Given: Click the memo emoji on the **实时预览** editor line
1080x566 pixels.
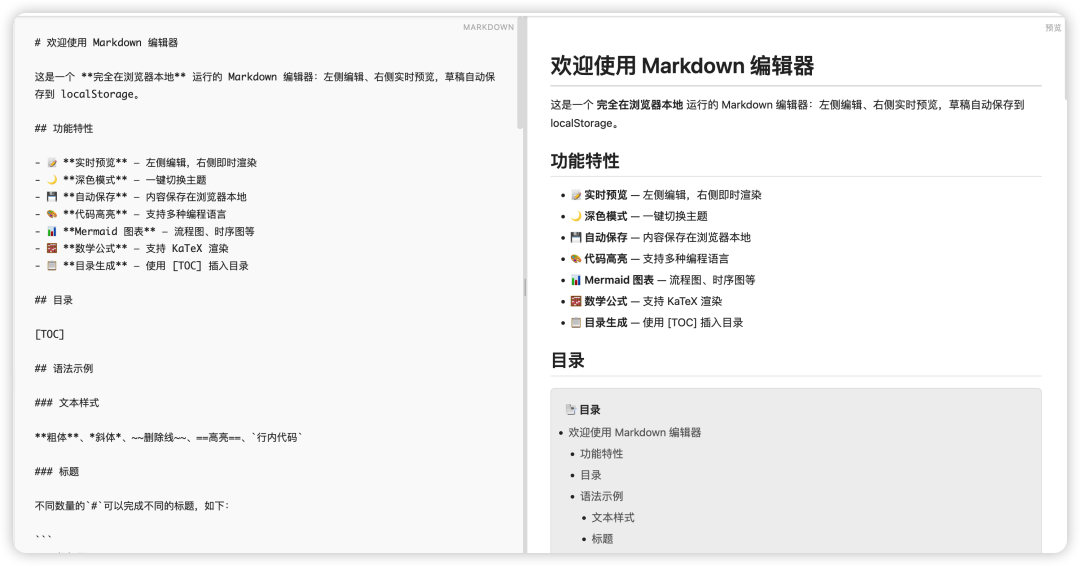Looking at the screenshot, I should pyautogui.click(x=52, y=163).
